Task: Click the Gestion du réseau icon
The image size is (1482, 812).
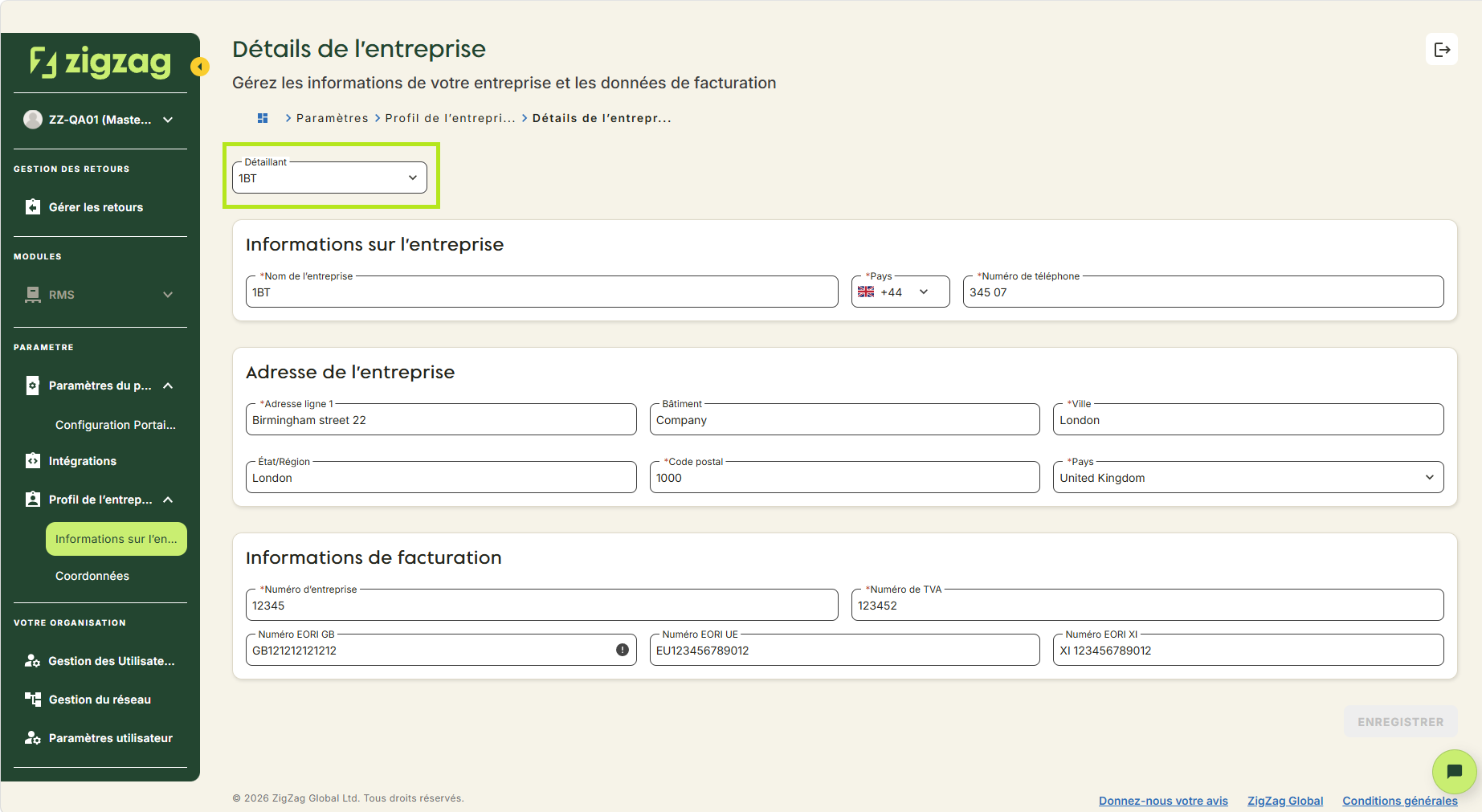Action: click(x=32, y=700)
